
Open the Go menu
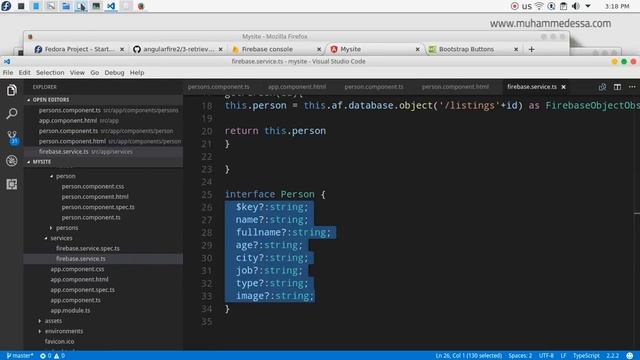pos(95,72)
